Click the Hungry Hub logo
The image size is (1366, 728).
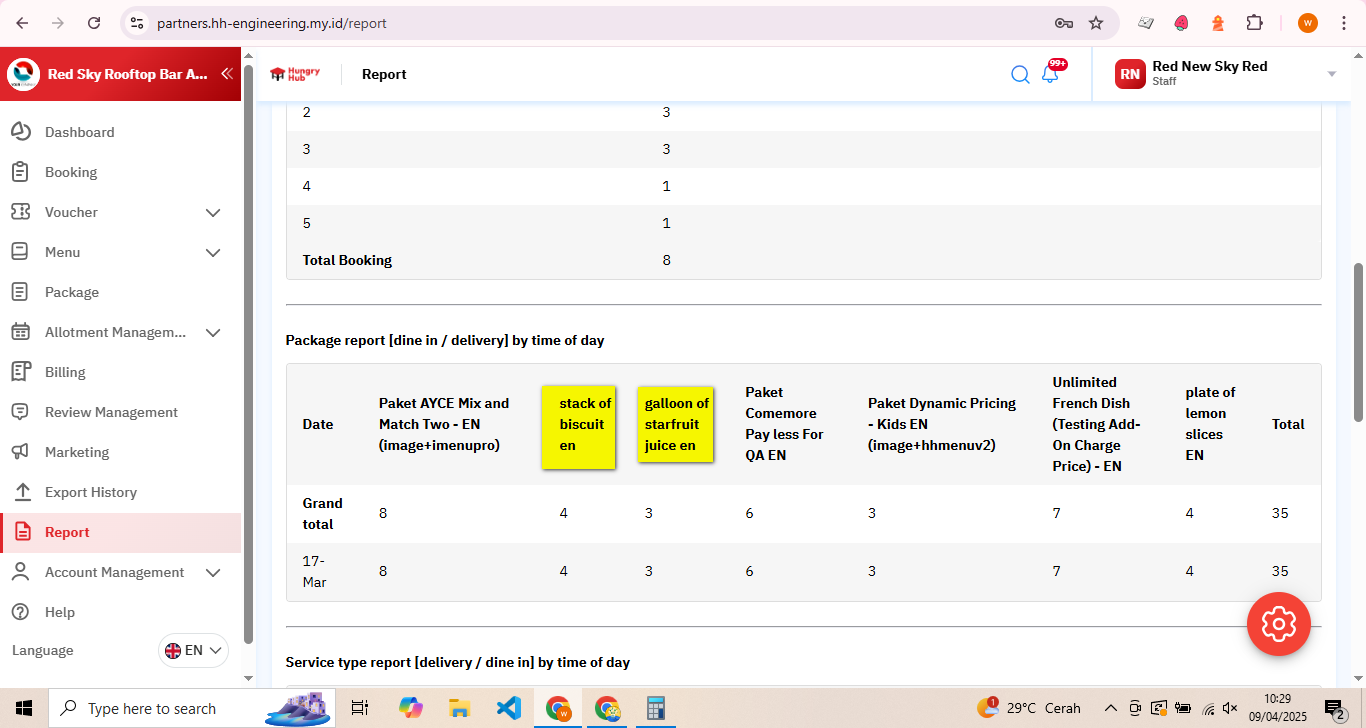[x=295, y=74]
